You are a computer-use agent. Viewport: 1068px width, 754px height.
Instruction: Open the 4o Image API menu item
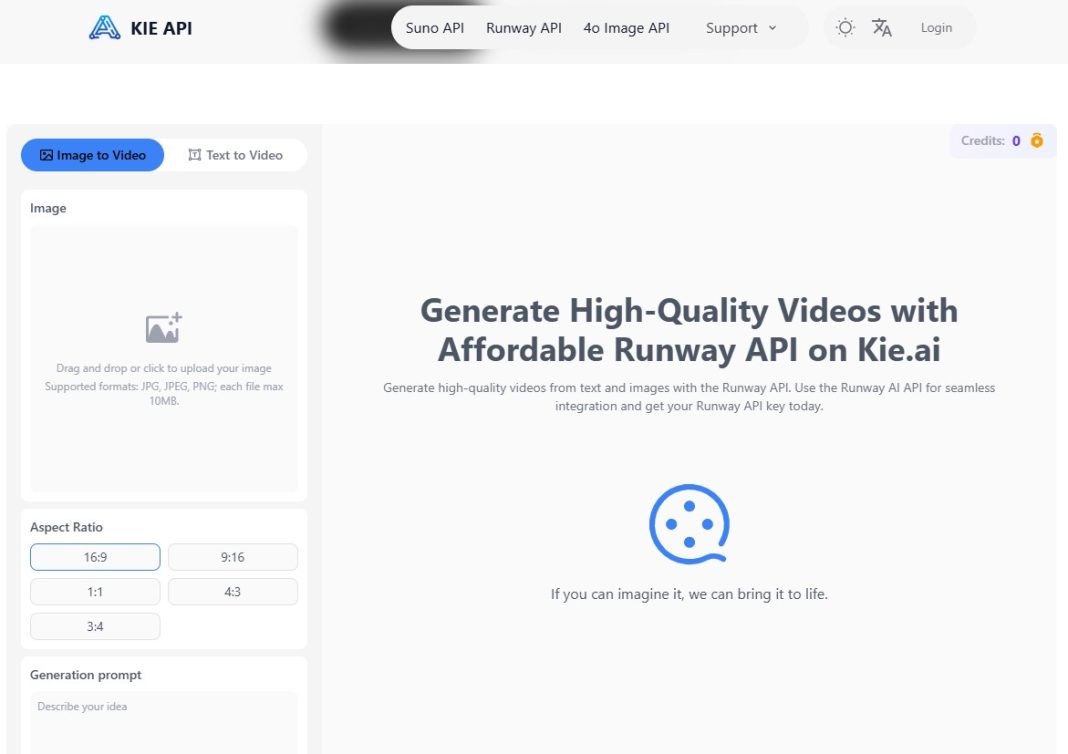626,28
